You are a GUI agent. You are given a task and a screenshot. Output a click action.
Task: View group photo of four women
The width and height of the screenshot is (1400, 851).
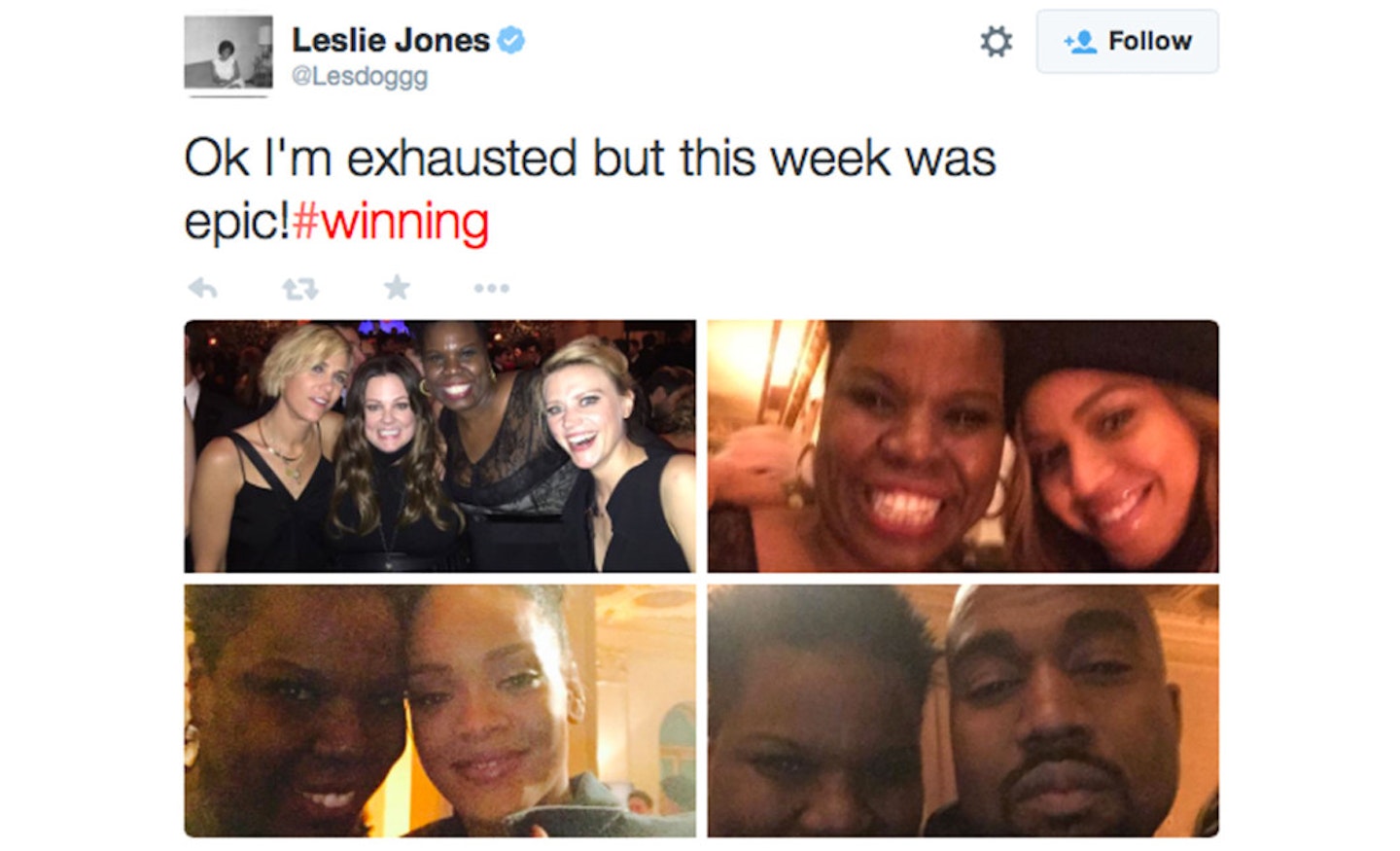tap(440, 446)
